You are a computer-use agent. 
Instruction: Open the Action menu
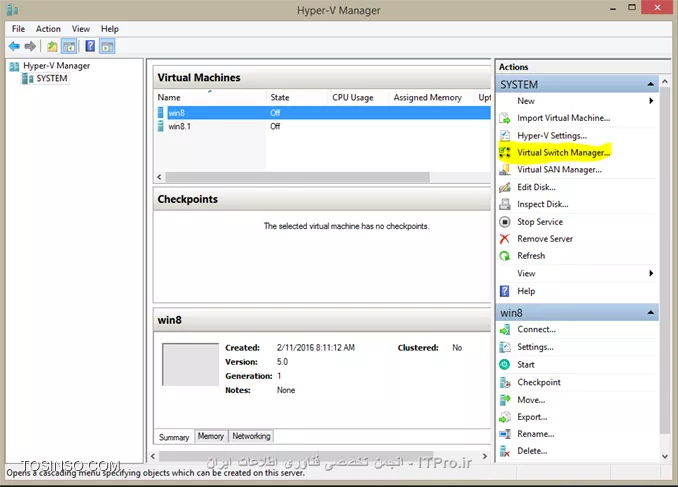[48, 29]
